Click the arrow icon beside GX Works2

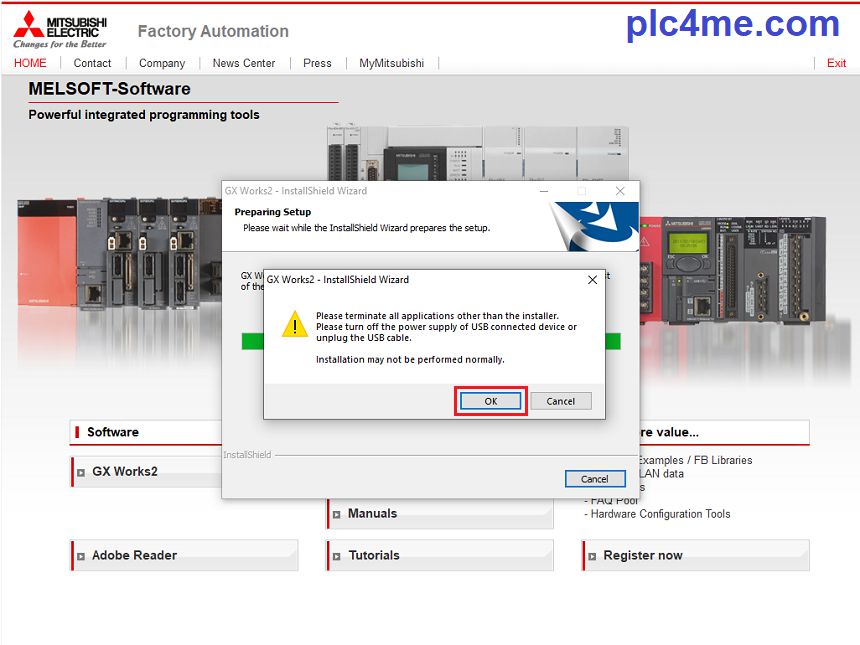coord(80,472)
